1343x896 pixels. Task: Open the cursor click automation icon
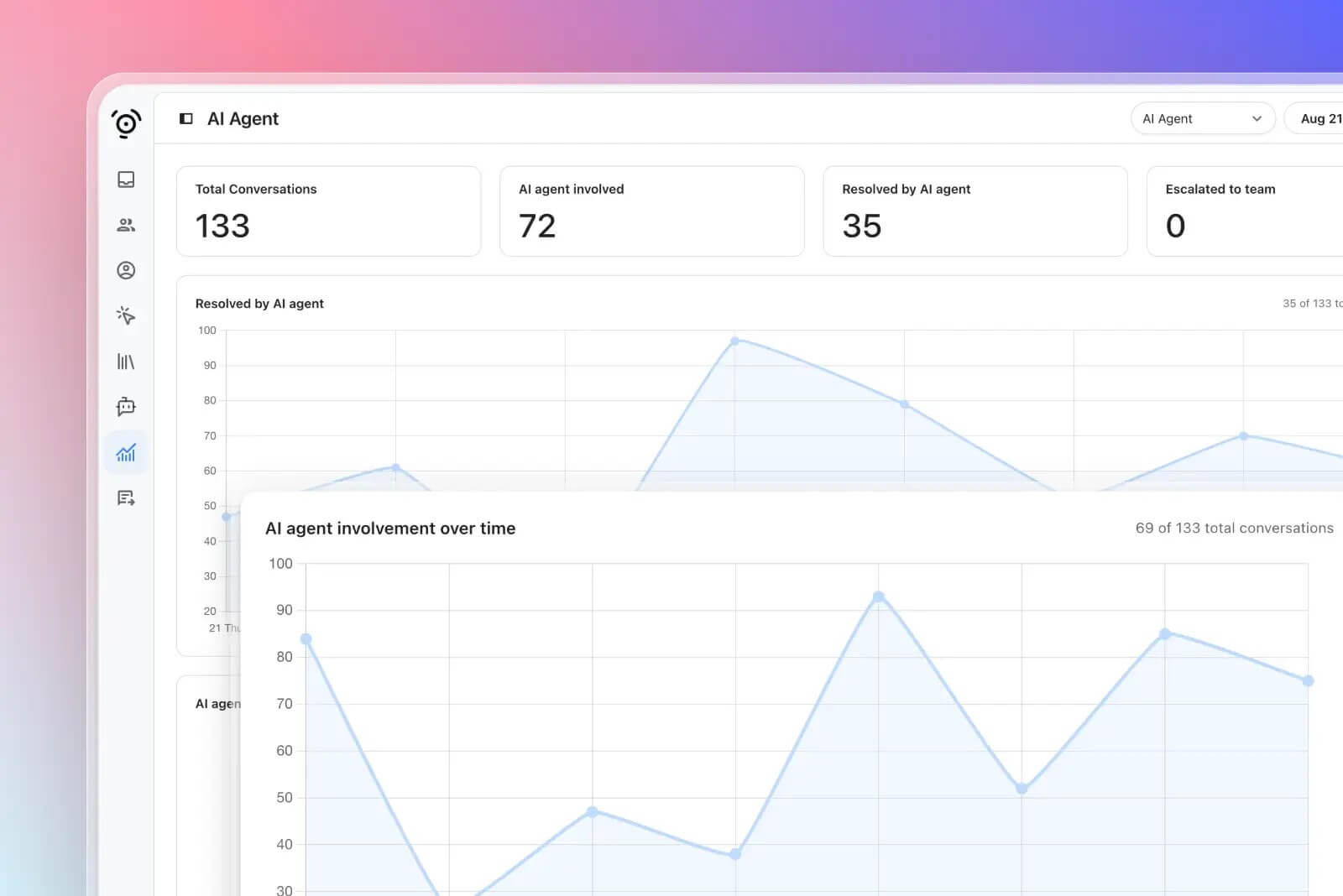(126, 315)
